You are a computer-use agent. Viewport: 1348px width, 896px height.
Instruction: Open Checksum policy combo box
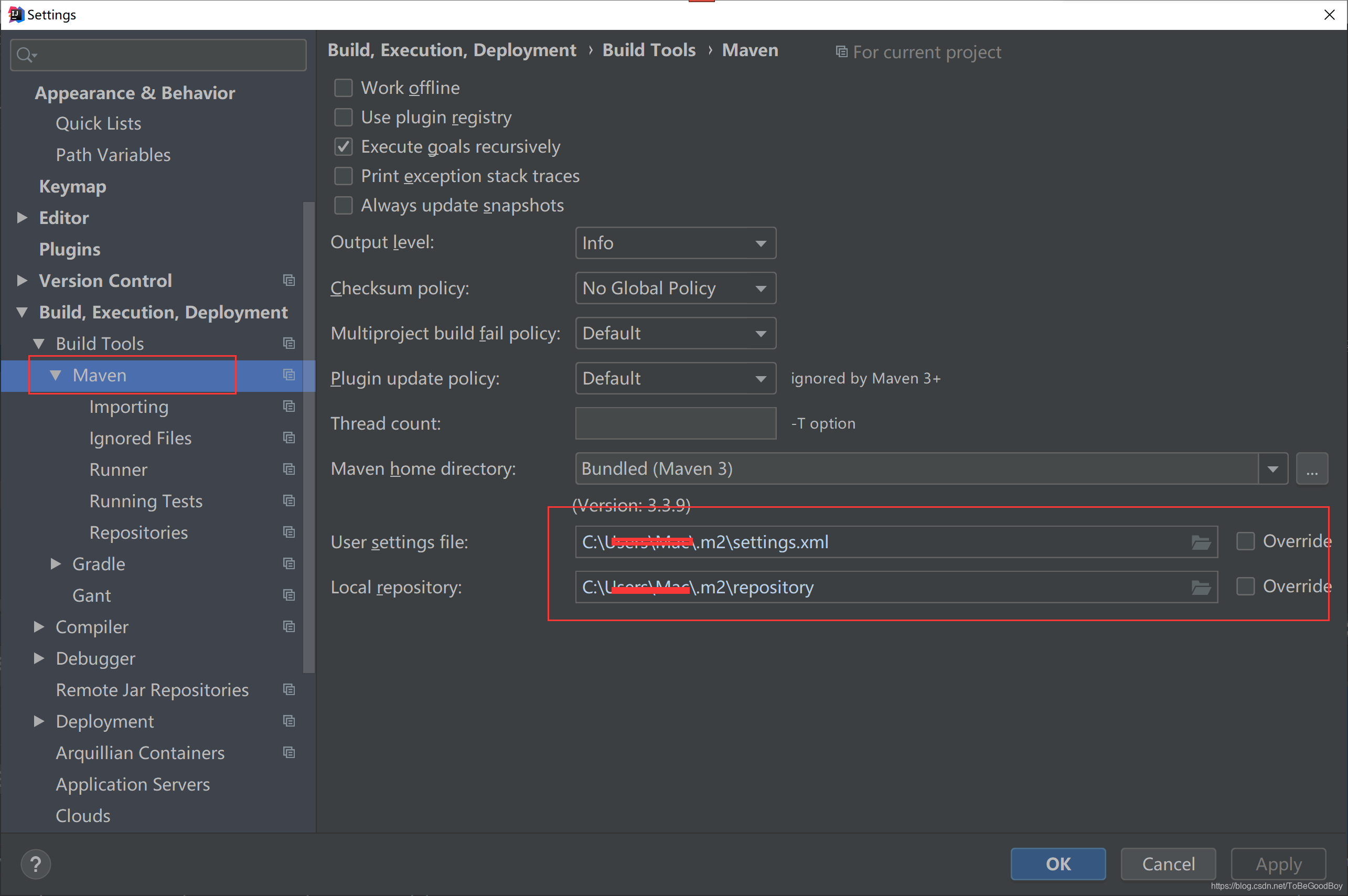tap(675, 289)
